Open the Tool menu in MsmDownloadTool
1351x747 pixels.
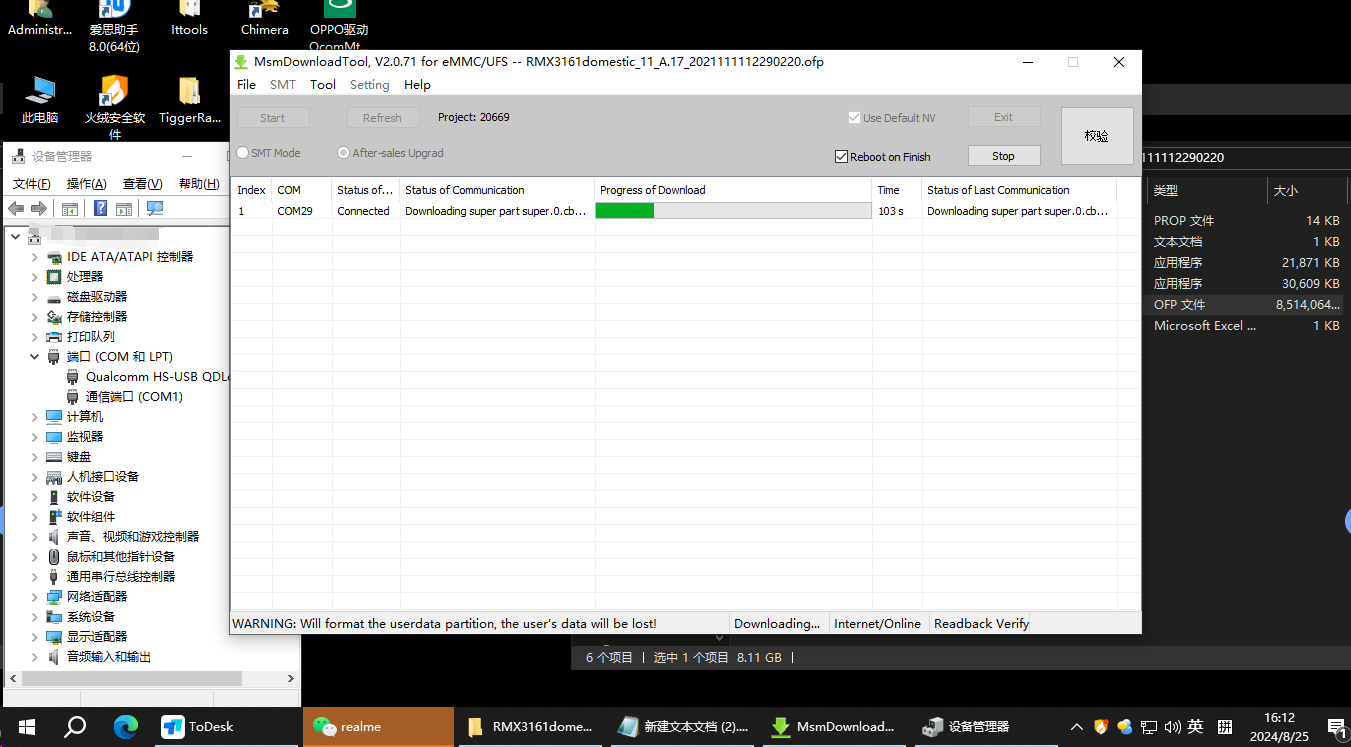pos(323,85)
